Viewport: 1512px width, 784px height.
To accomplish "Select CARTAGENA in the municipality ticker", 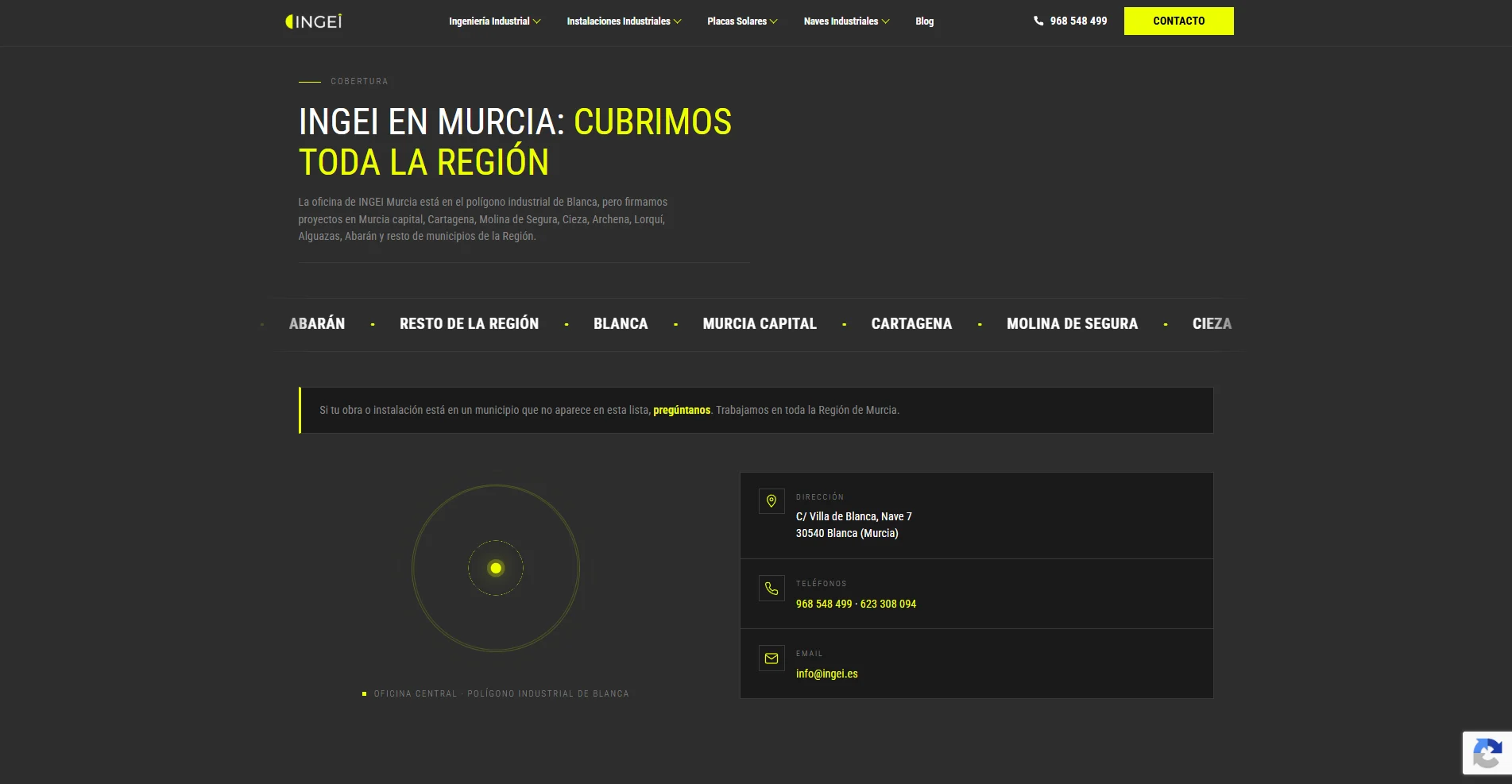I will 911,324.
